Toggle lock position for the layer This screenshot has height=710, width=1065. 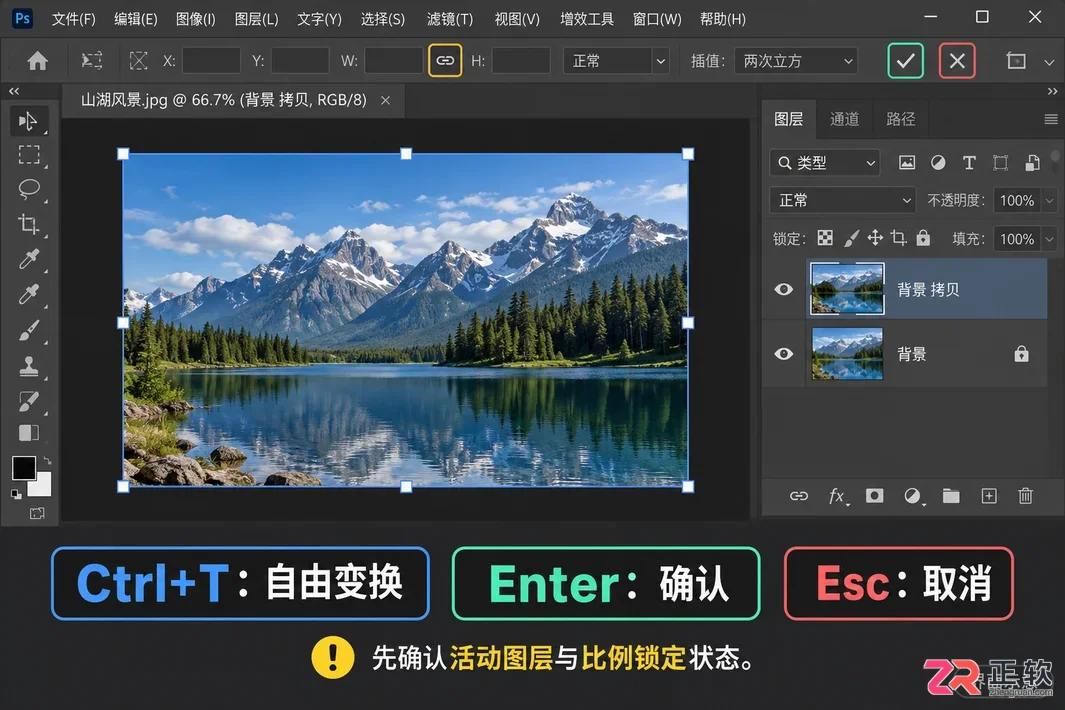pyautogui.click(x=875, y=238)
